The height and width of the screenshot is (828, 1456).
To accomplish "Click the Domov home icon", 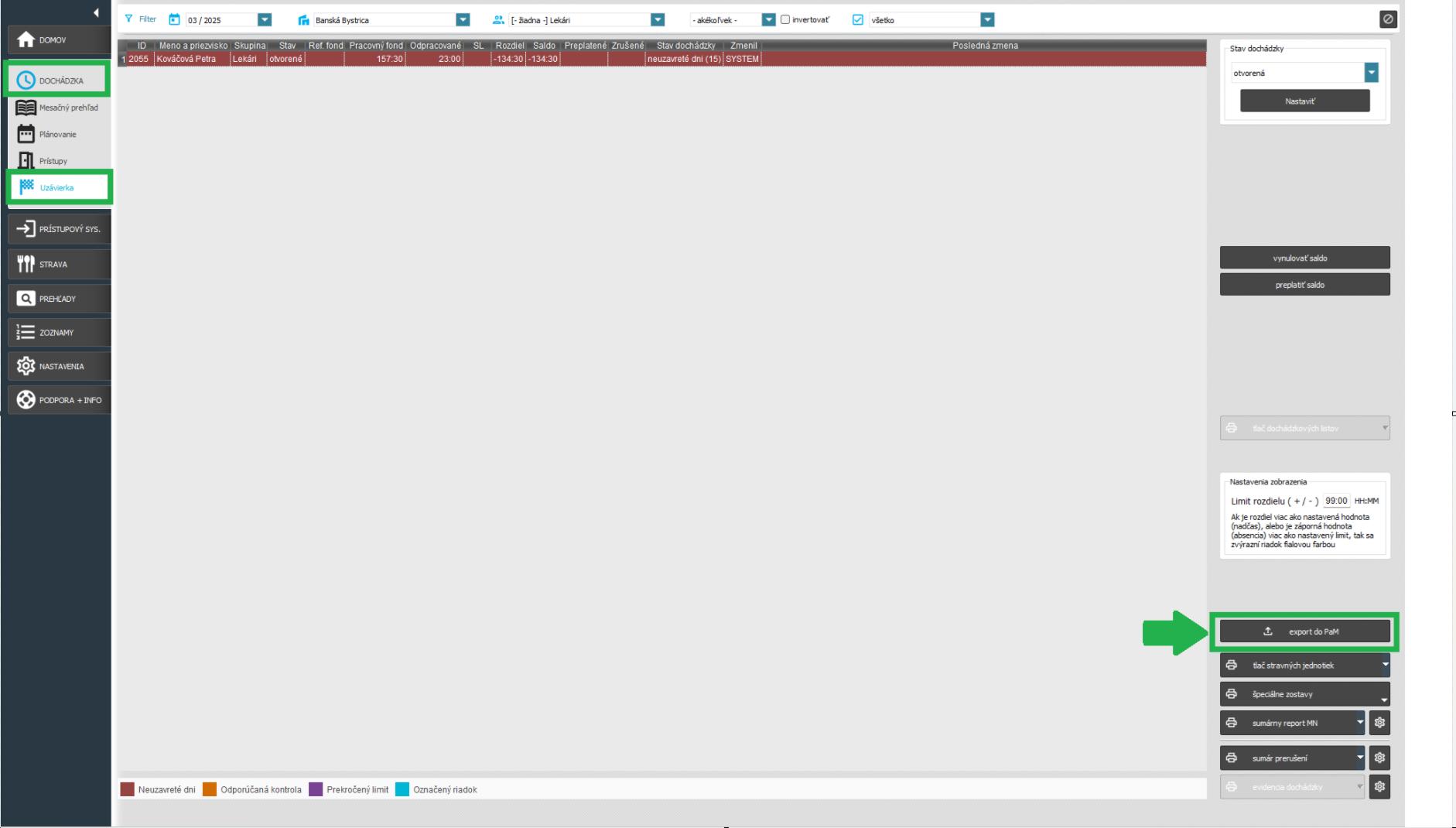I will point(26,39).
